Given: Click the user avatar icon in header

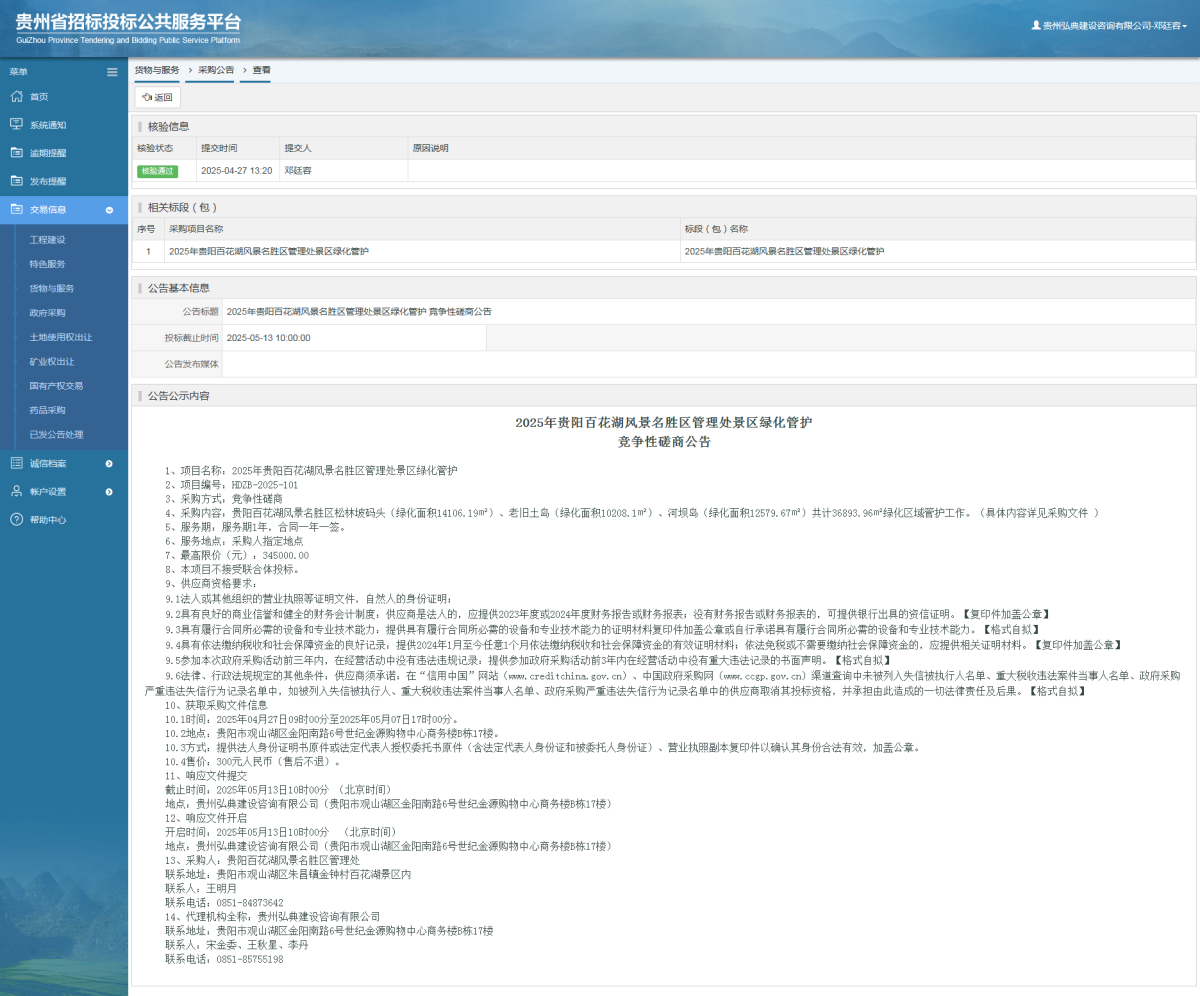Looking at the screenshot, I should pyautogui.click(x=1036, y=26).
